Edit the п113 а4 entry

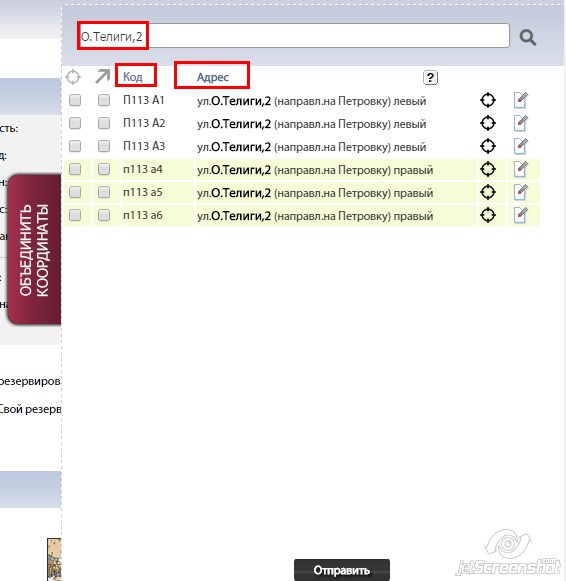(x=521, y=169)
